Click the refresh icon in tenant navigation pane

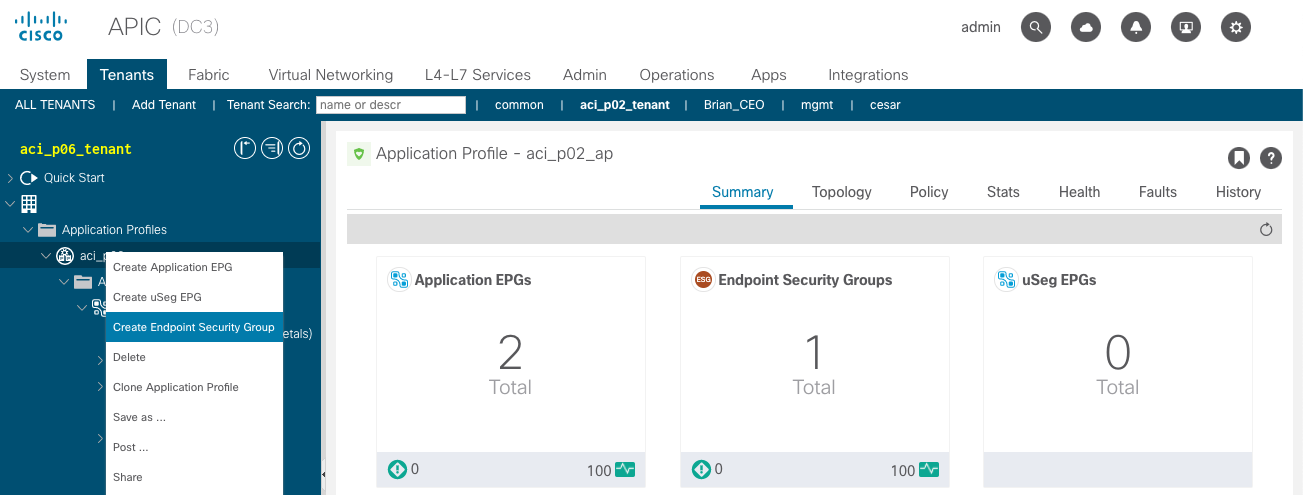(299, 149)
